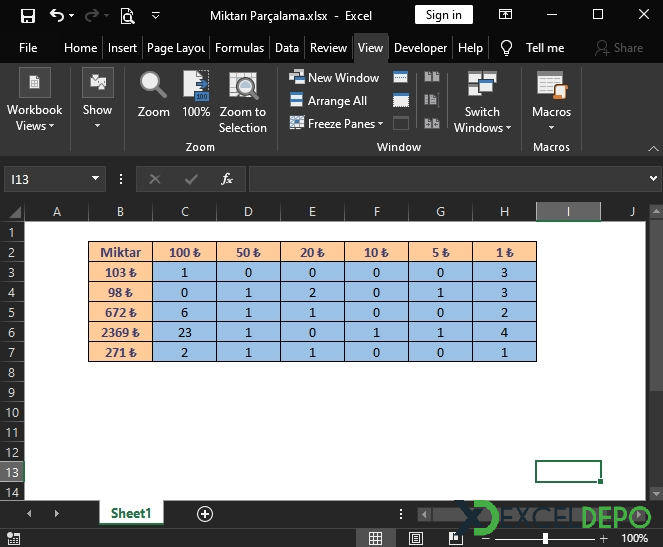Select the Miktar header cell
This screenshot has width=663, height=547.
click(x=121, y=252)
